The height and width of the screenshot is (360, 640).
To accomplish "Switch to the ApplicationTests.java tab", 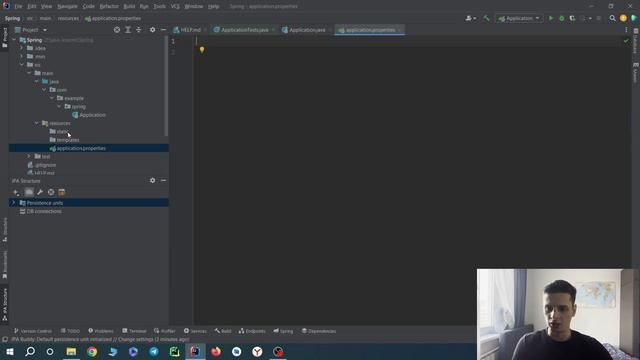I will click(x=244, y=30).
